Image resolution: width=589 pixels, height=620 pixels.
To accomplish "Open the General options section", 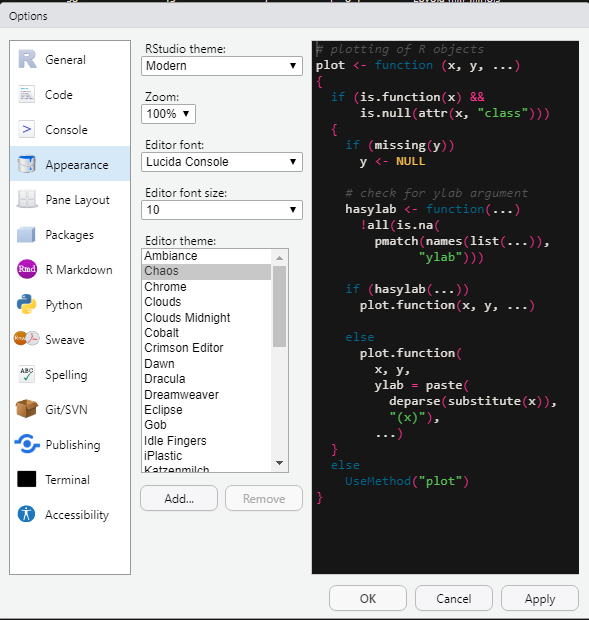I will tap(70, 59).
